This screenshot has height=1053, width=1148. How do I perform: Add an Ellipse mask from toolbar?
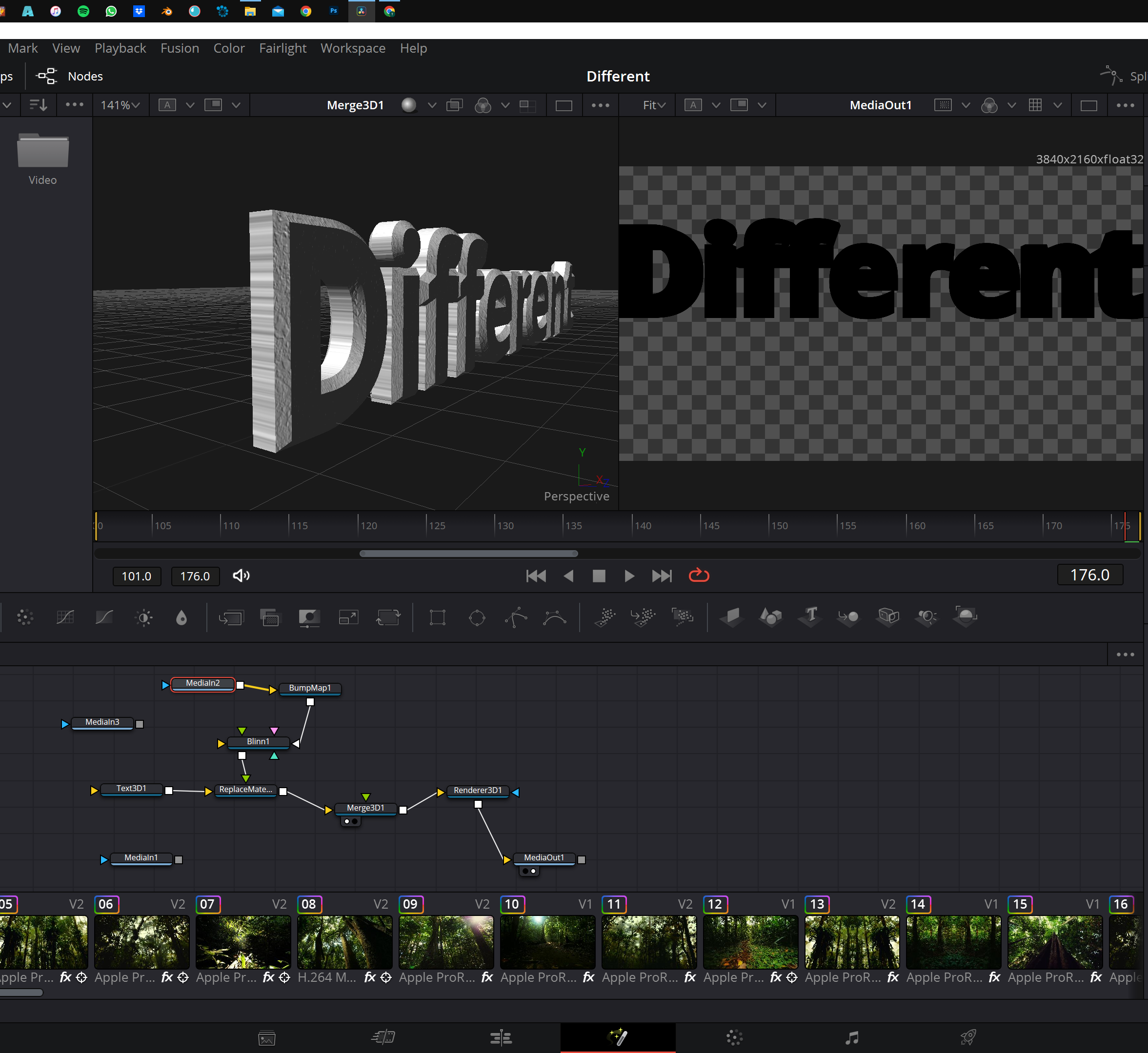[x=477, y=617]
